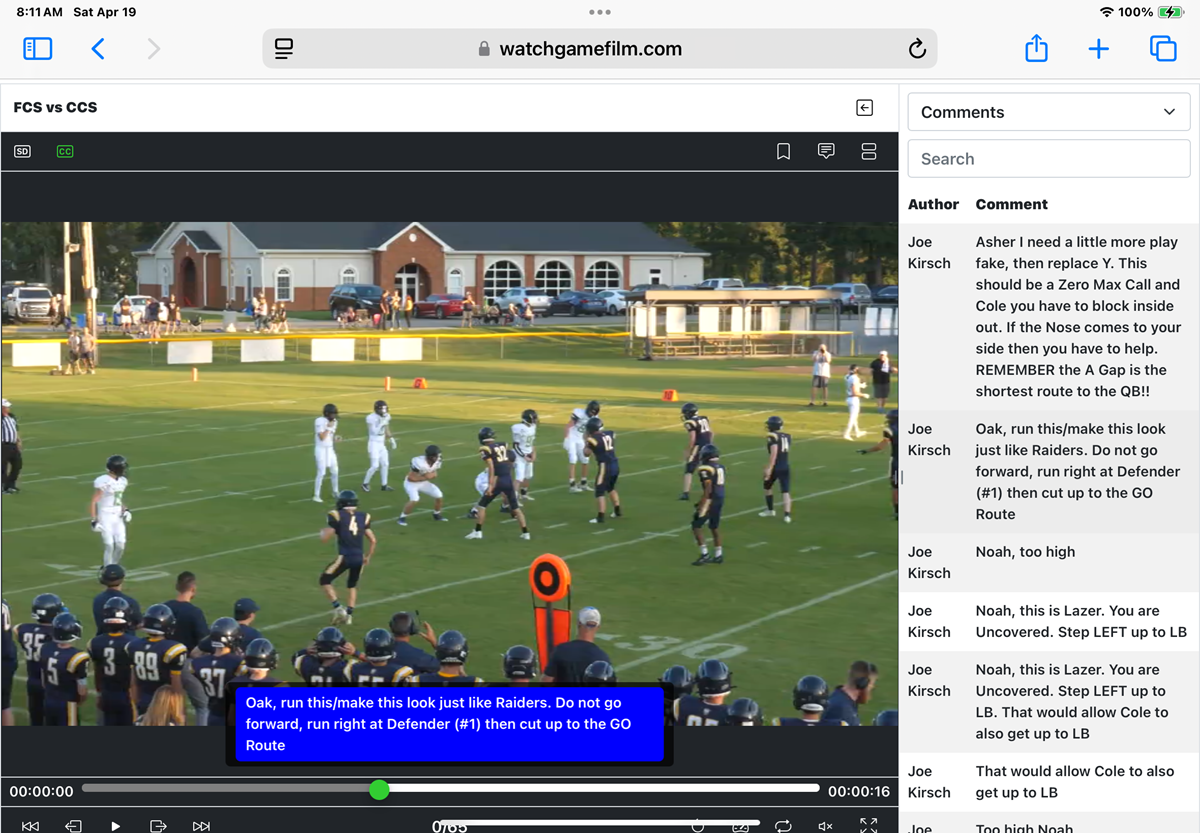Image resolution: width=1200 pixels, height=833 pixels.
Task: Reload the watchgamefilm.com page
Action: [x=916, y=49]
